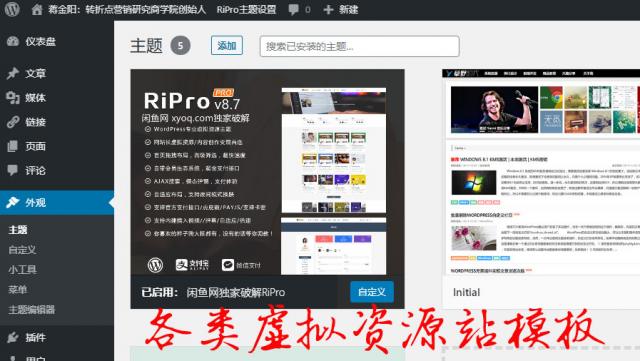
Task: Open comments bubble in admin bar
Action: (293, 9)
